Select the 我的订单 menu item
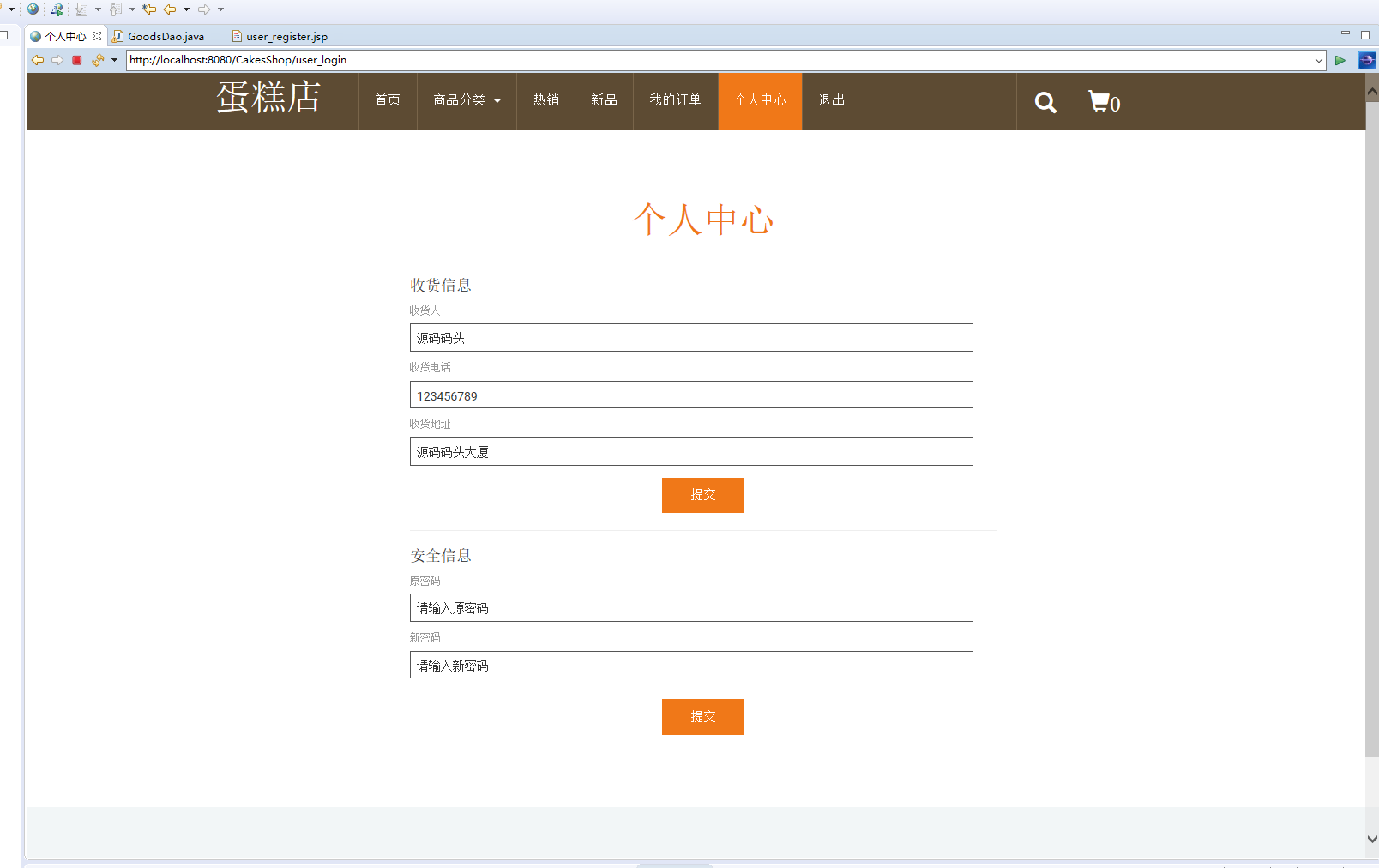Screen dimensions: 1379x868 tap(675, 100)
